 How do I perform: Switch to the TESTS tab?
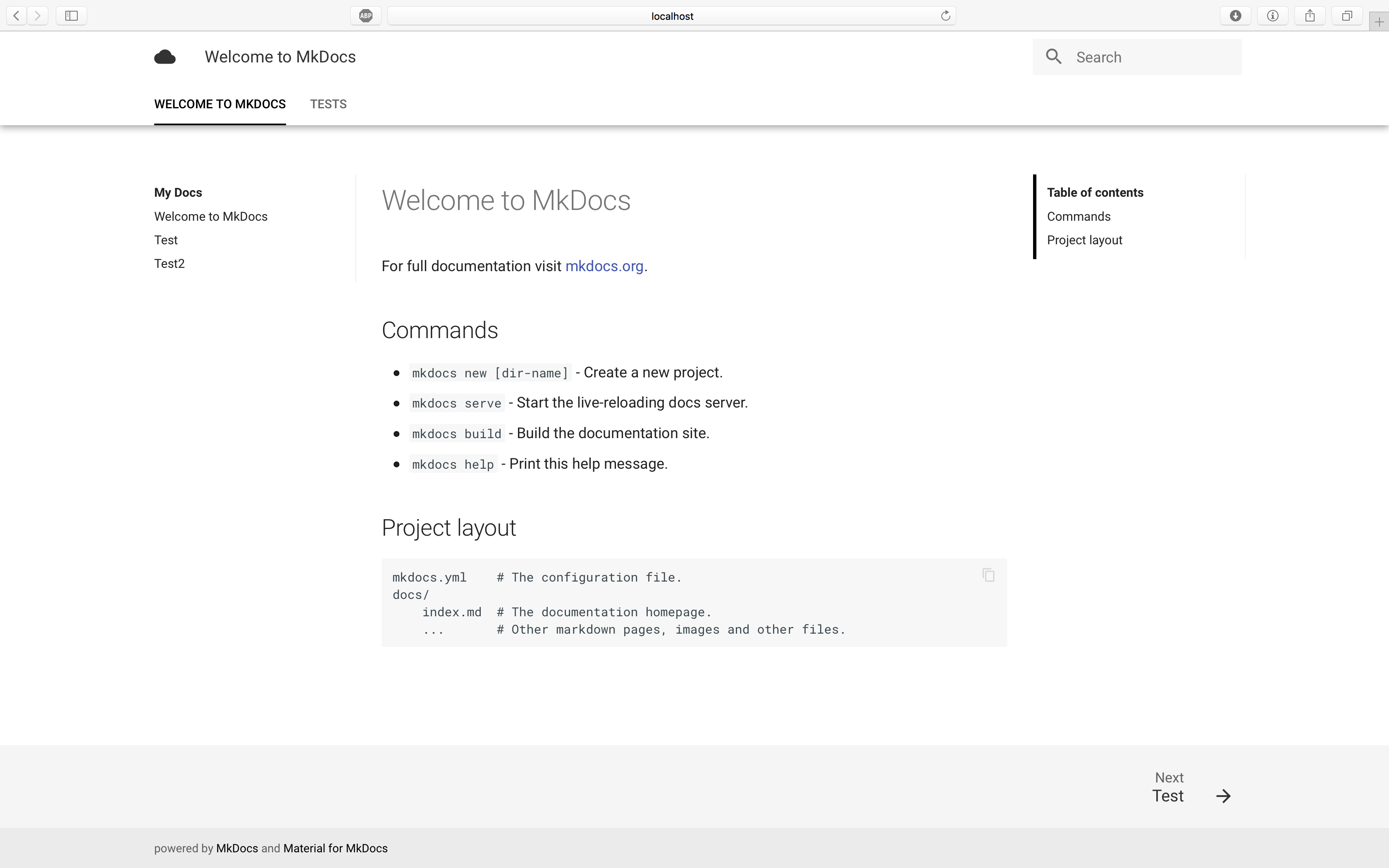pos(328,104)
